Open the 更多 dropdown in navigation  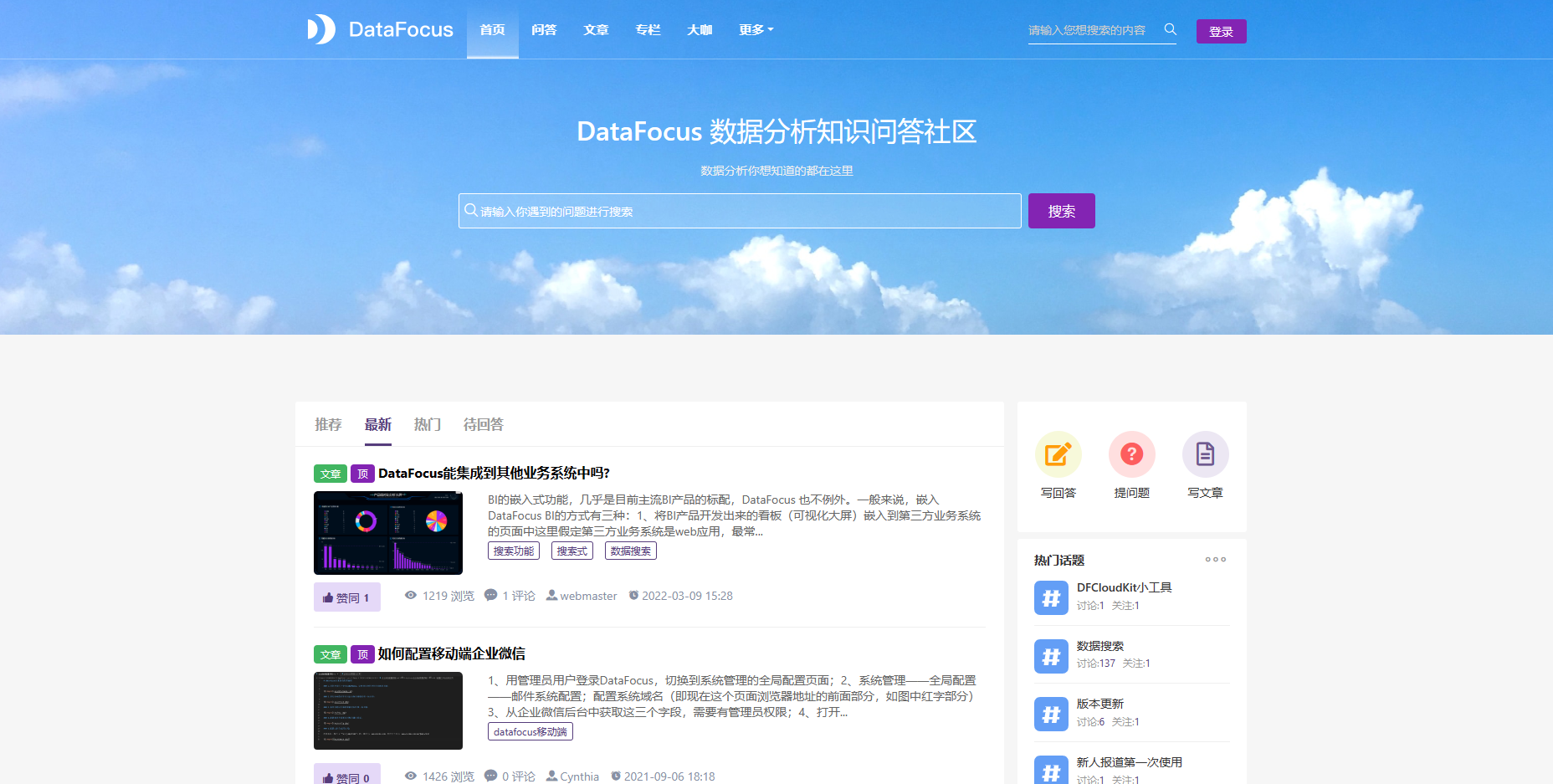[x=756, y=29]
